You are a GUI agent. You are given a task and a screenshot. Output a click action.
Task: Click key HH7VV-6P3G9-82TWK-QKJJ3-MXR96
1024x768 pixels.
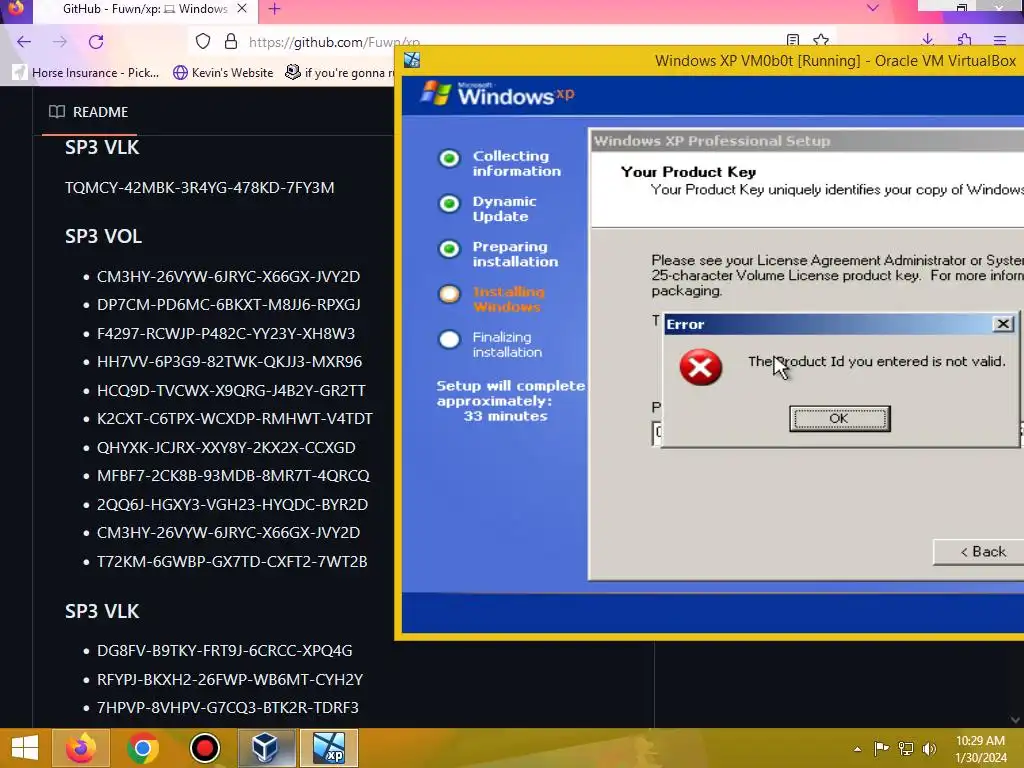point(229,362)
